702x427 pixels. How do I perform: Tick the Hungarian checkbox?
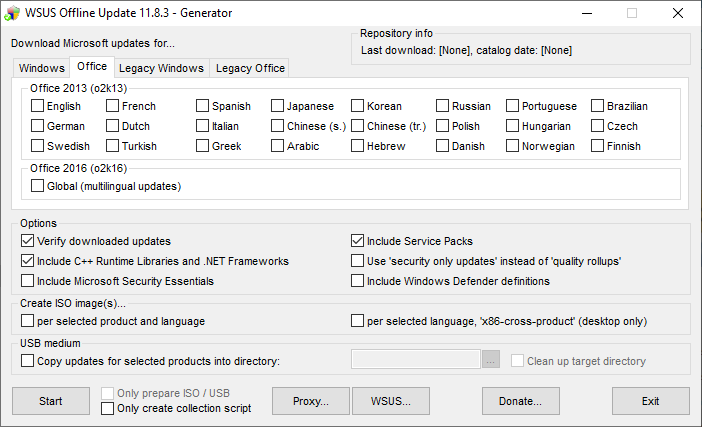pos(512,126)
